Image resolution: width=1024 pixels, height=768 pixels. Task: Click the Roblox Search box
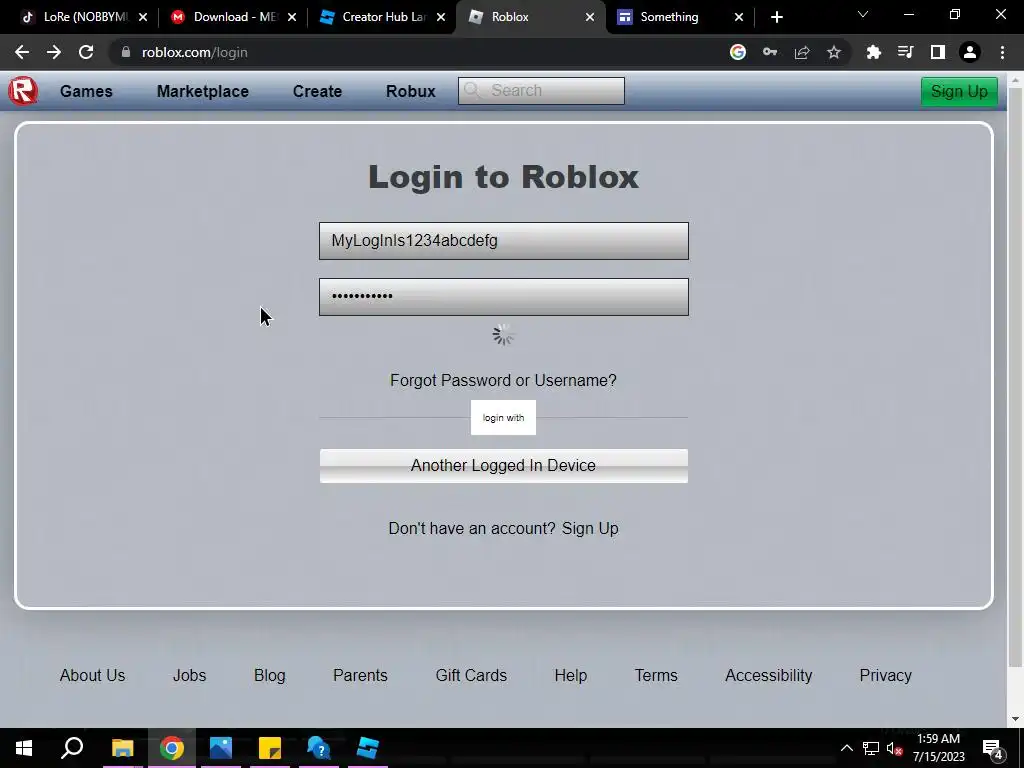pos(541,91)
